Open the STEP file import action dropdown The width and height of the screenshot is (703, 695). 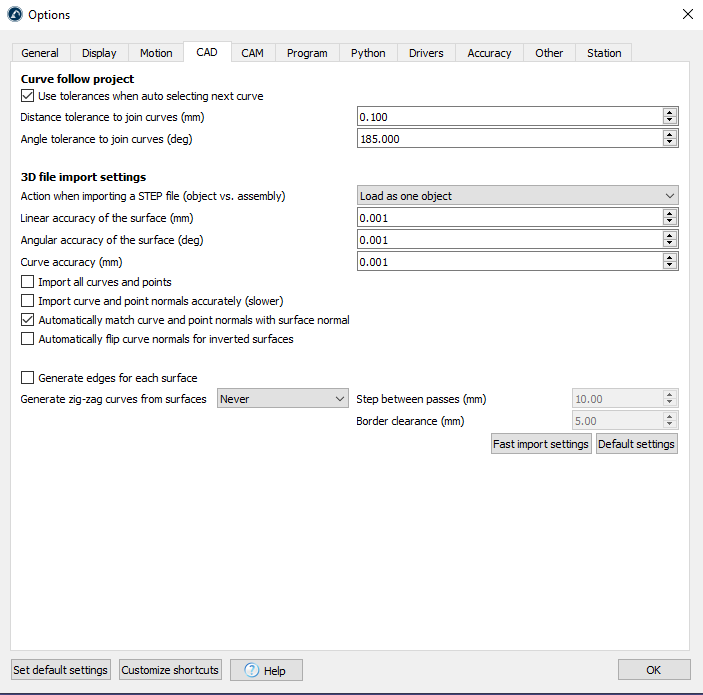517,196
